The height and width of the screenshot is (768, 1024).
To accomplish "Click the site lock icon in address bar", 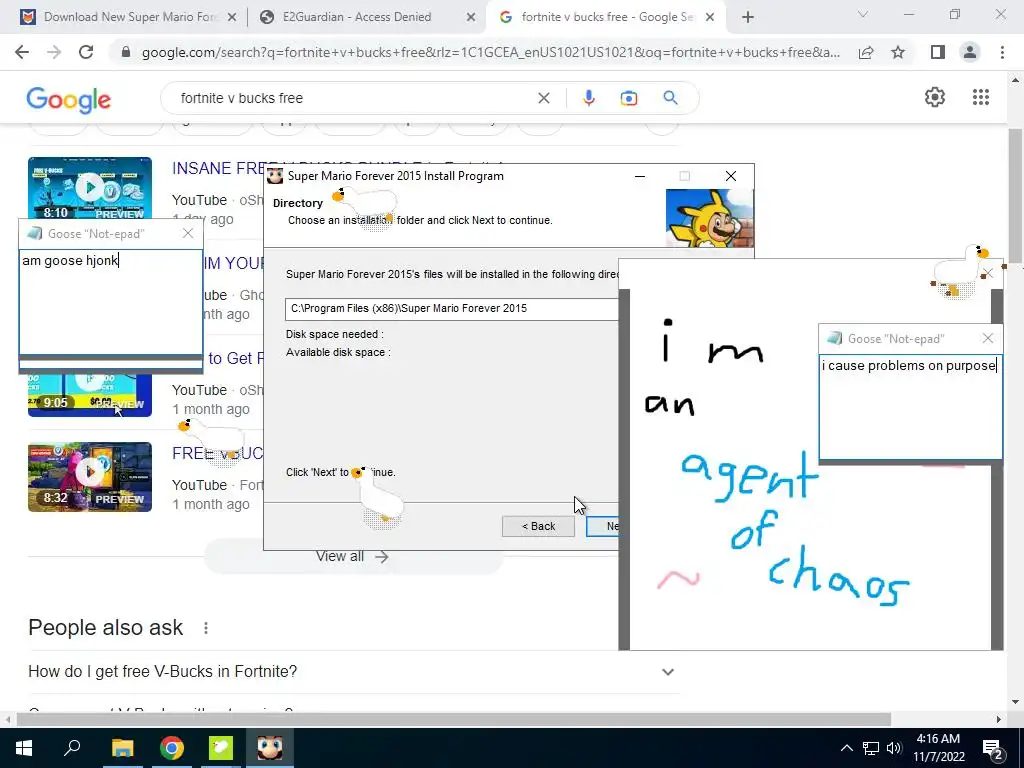I will click(126, 52).
